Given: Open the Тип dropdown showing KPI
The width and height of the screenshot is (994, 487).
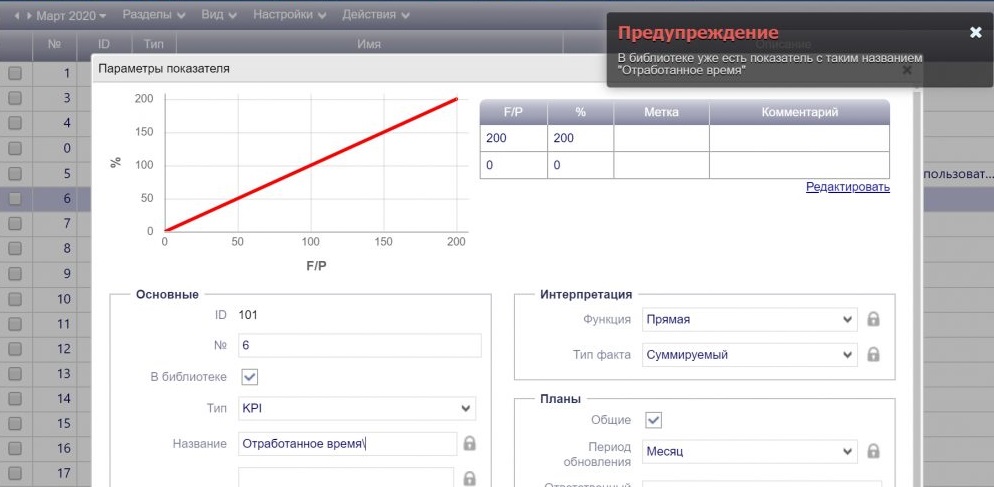Looking at the screenshot, I should click(x=357, y=409).
